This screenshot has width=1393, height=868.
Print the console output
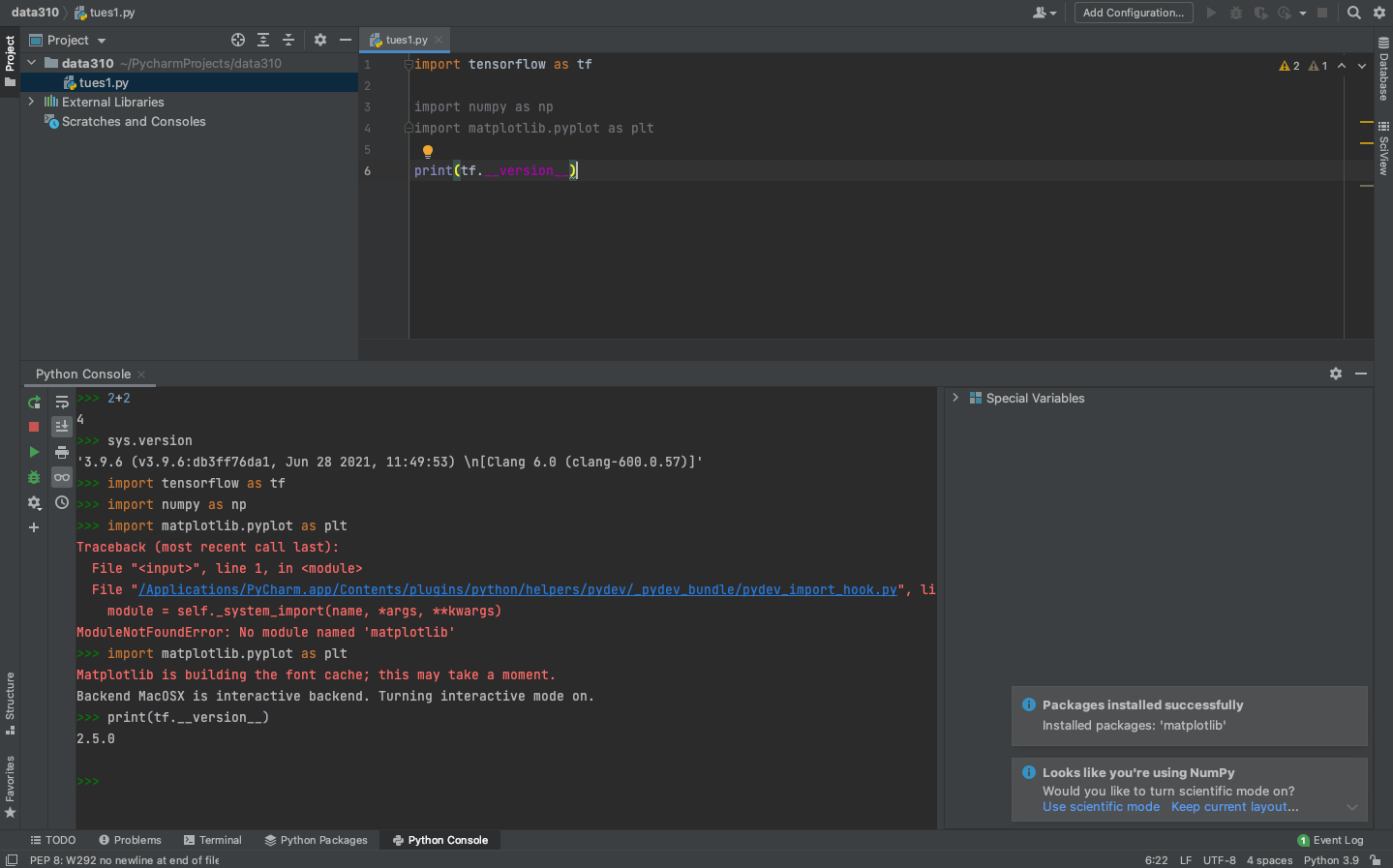point(62,452)
